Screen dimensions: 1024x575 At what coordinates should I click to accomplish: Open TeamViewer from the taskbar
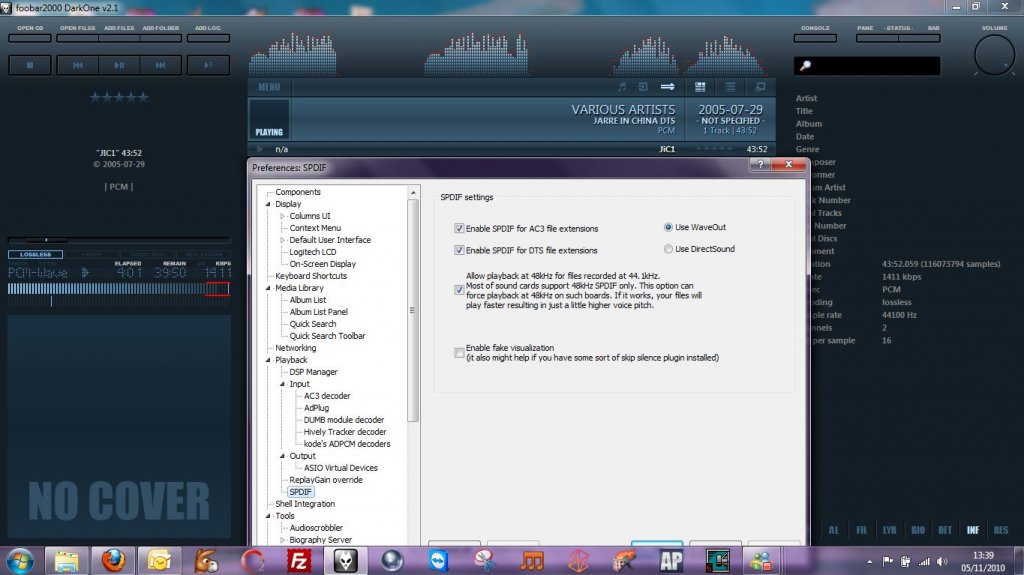[x=438, y=561]
